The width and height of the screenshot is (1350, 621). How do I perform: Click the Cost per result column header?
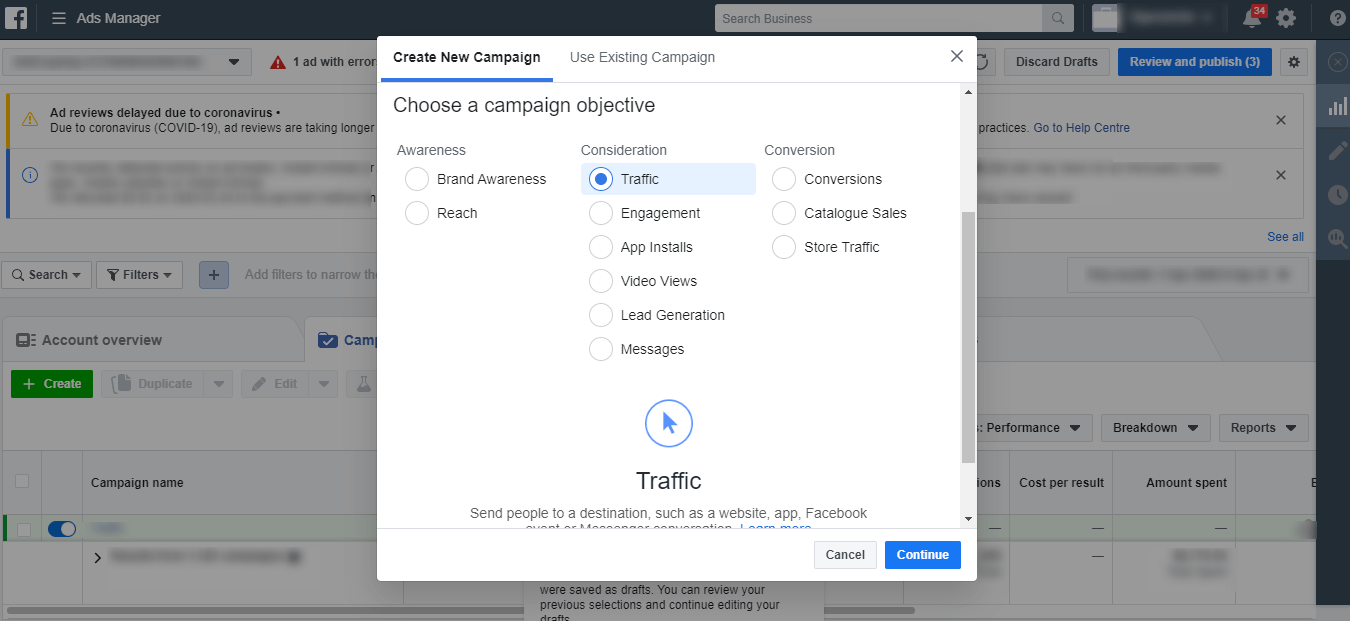coord(1061,483)
